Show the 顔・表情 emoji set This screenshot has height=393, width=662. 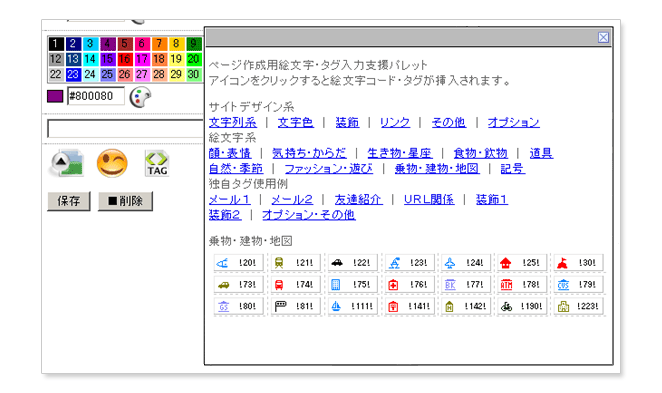click(230, 153)
